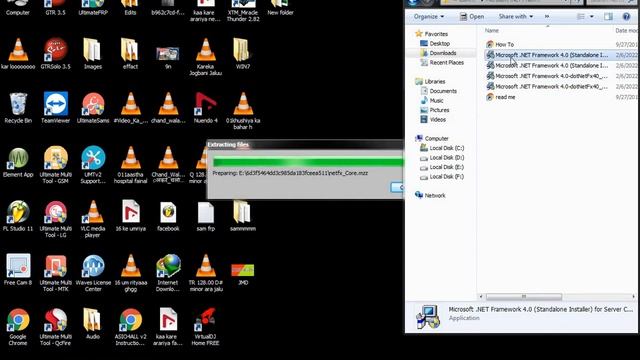Open the Documents library
Image resolution: width=640 pixels, height=360 pixels.
point(439,91)
